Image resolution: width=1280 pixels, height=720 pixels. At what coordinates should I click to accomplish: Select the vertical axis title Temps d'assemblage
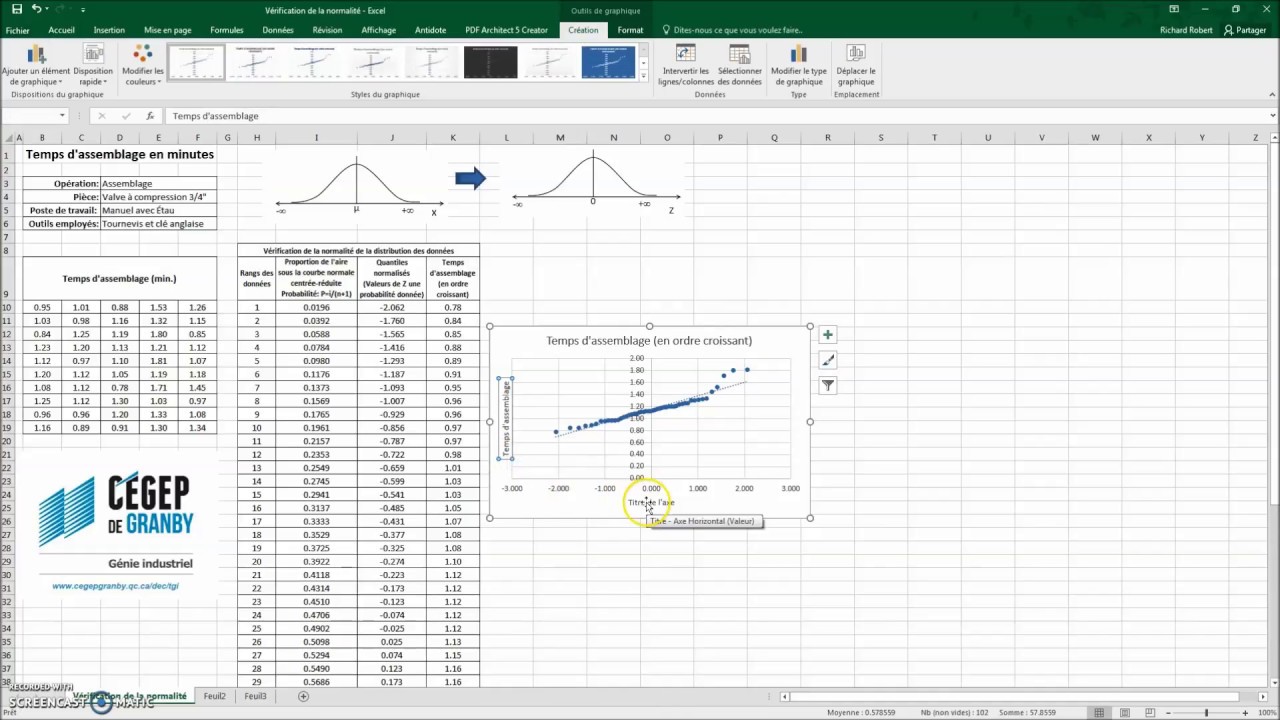coord(507,418)
